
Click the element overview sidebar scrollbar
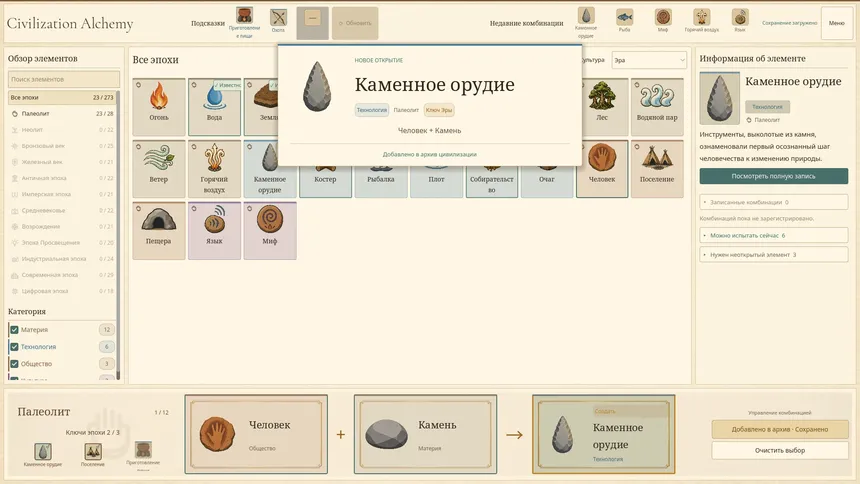pyautogui.click(x=118, y=236)
